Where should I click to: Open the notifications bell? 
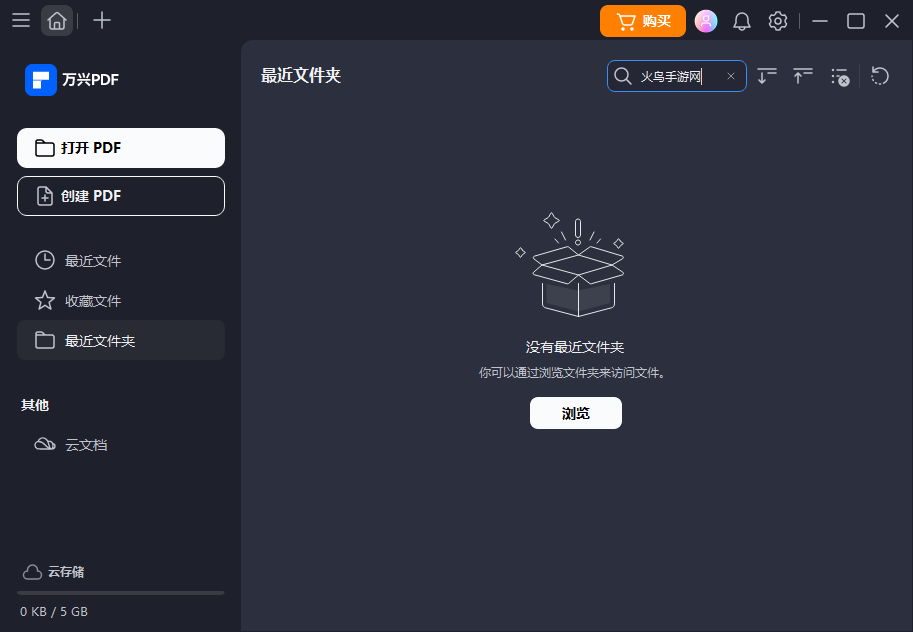click(742, 22)
